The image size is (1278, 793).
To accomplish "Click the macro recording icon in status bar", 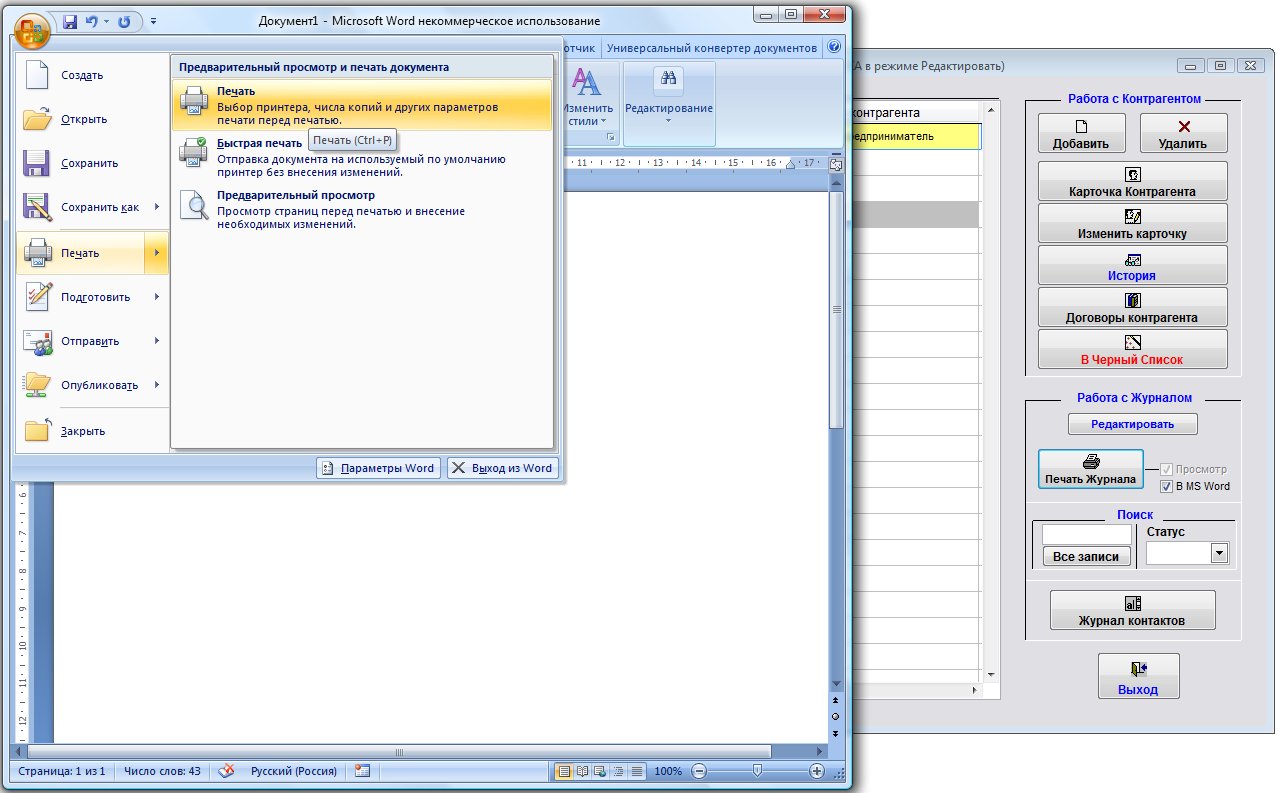I will pyautogui.click(x=362, y=771).
